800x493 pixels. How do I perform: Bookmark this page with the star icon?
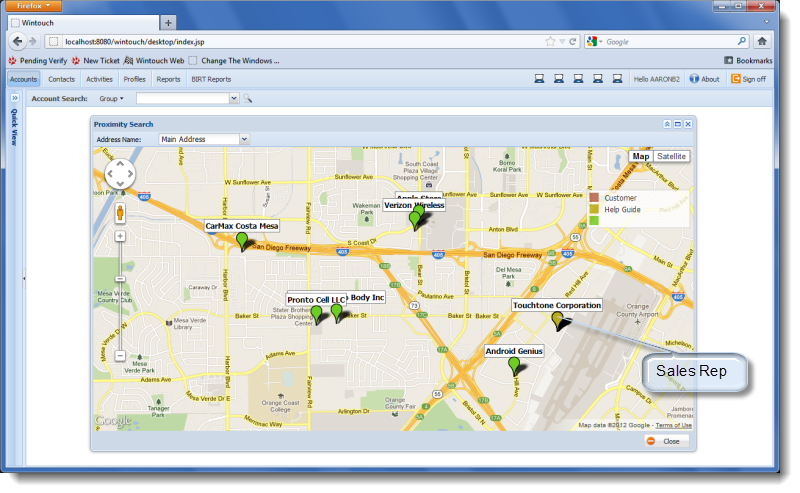pos(550,42)
